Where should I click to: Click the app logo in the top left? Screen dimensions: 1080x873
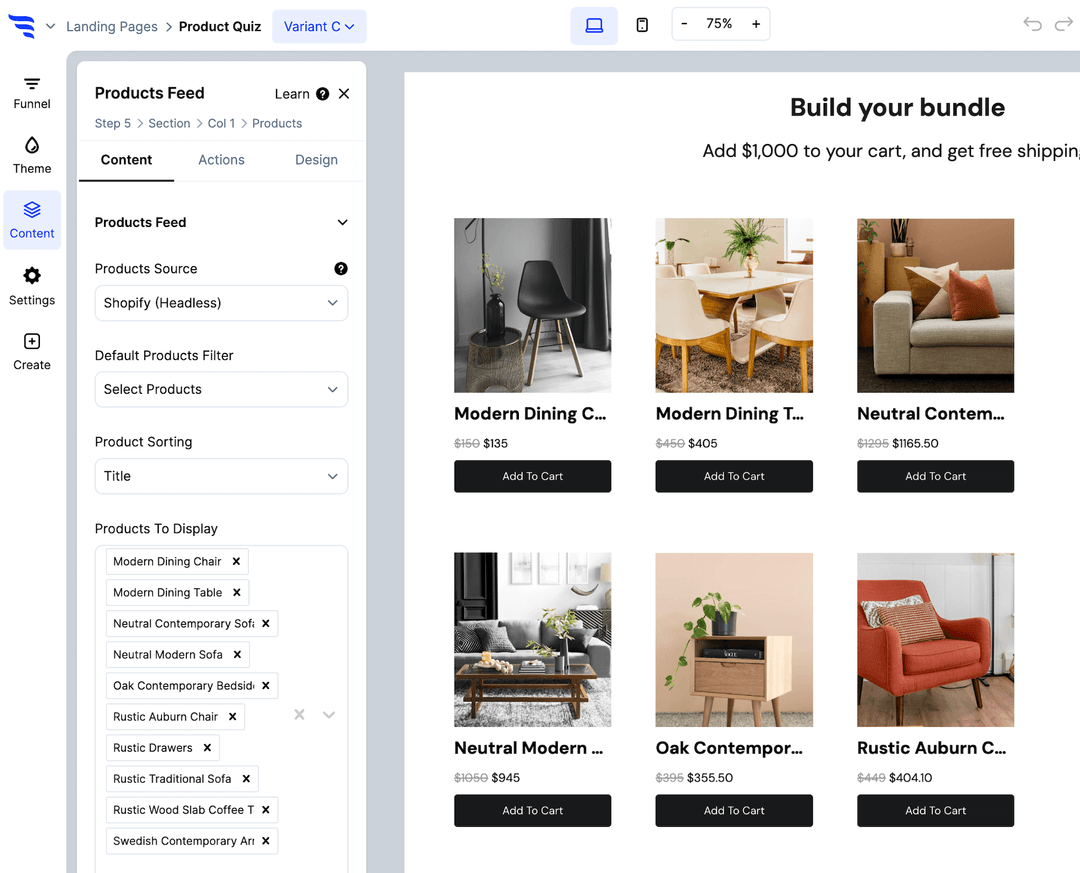[x=22, y=27]
